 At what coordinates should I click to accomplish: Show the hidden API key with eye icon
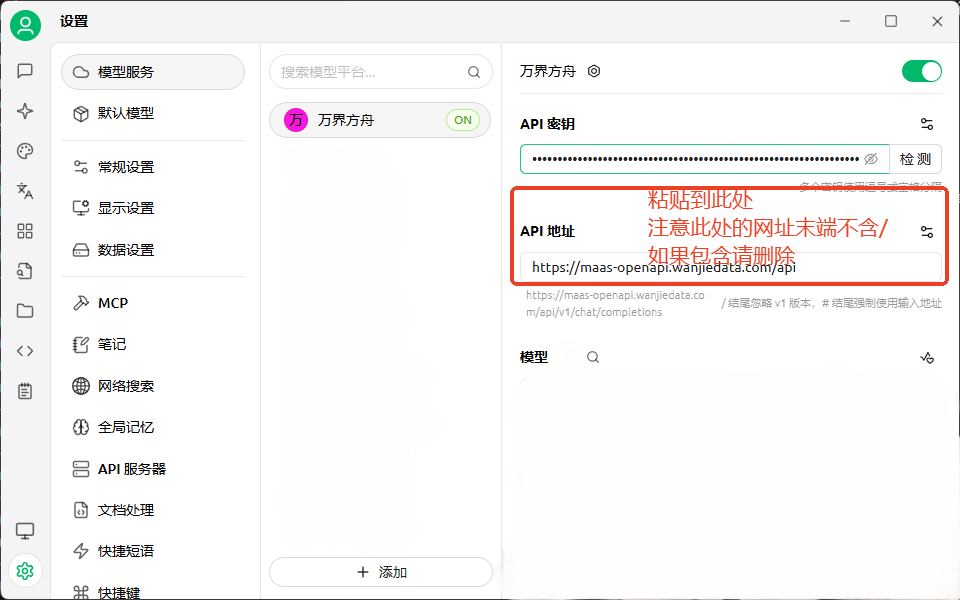(871, 159)
